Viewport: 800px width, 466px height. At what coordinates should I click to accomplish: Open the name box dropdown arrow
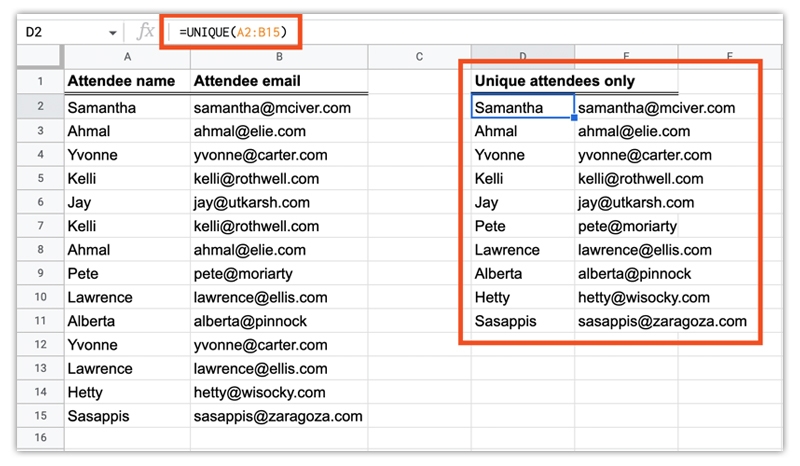pyautogui.click(x=112, y=33)
